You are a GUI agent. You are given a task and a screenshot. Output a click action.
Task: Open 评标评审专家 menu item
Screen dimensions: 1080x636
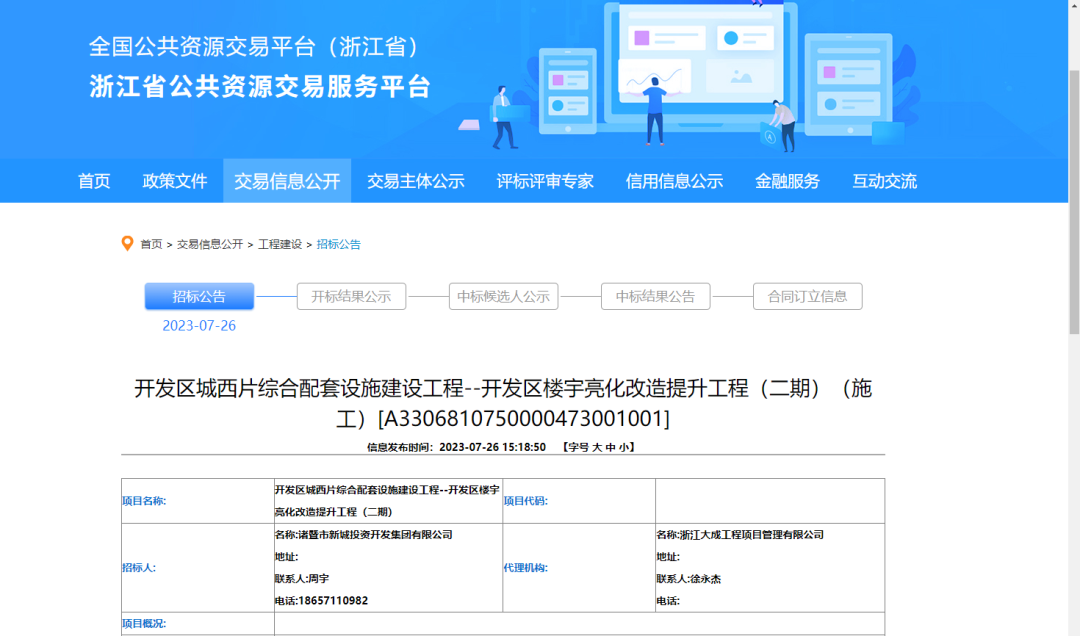click(545, 181)
